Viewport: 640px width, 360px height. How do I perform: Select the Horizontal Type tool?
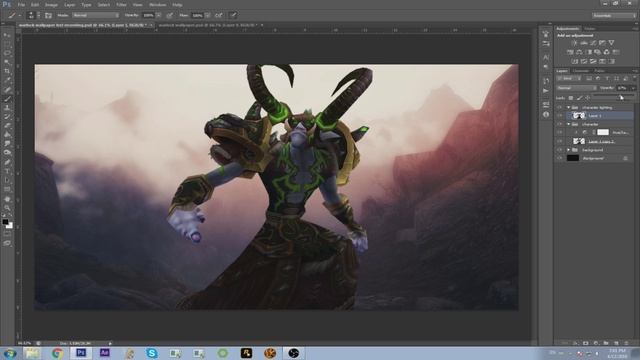click(7, 171)
